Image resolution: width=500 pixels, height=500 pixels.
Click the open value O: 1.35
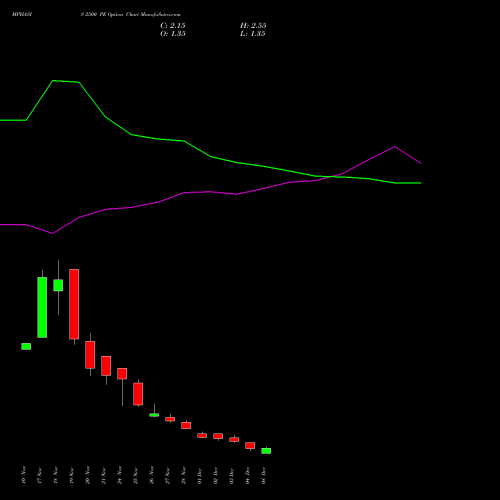click(x=173, y=34)
